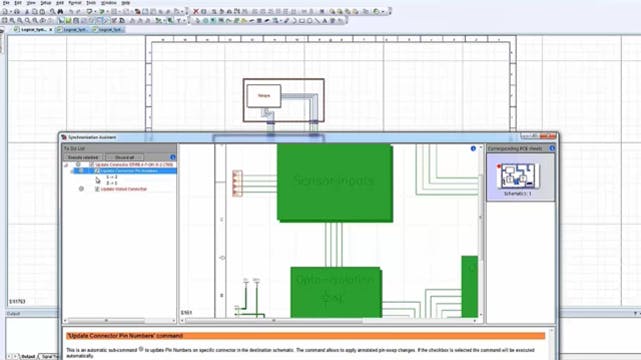Select the '1 -> 2' pin swap entry
Screen dimensions: 641x360
pos(112,177)
